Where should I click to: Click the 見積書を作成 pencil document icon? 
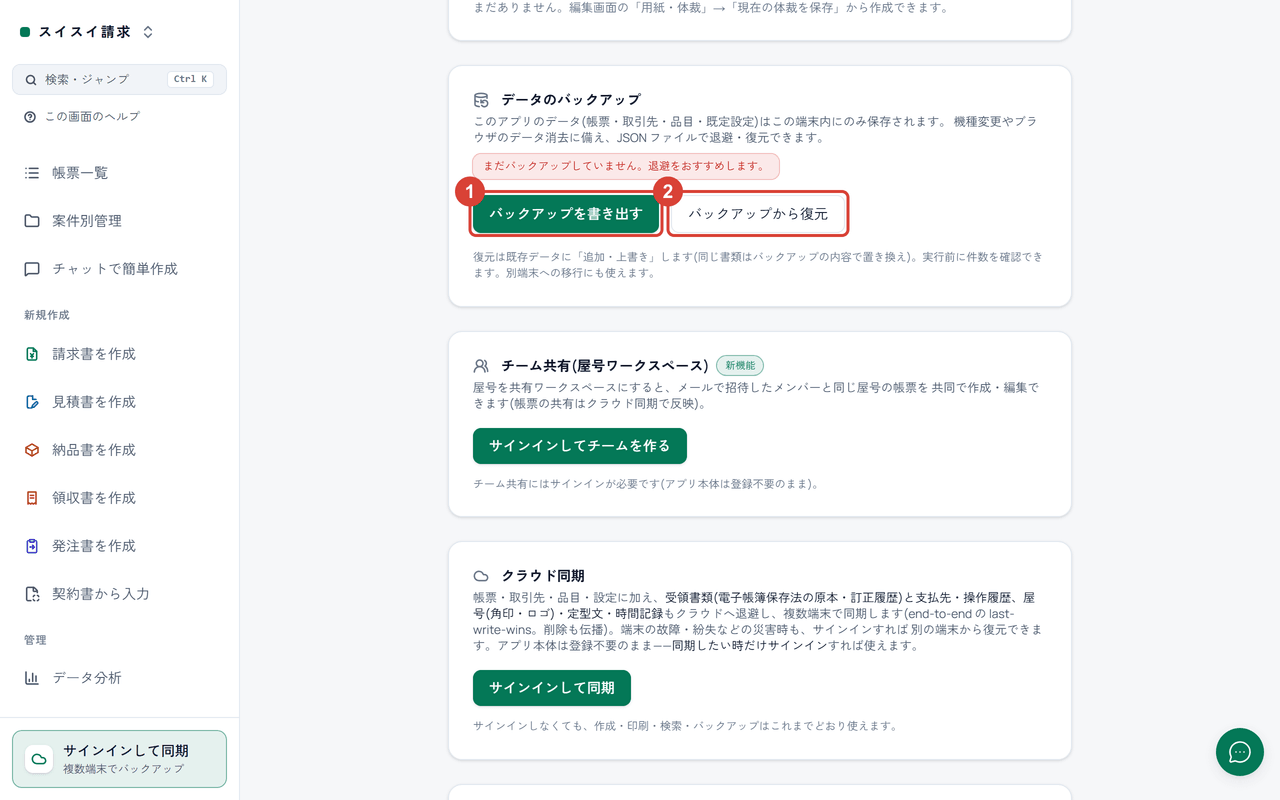pyautogui.click(x=32, y=402)
